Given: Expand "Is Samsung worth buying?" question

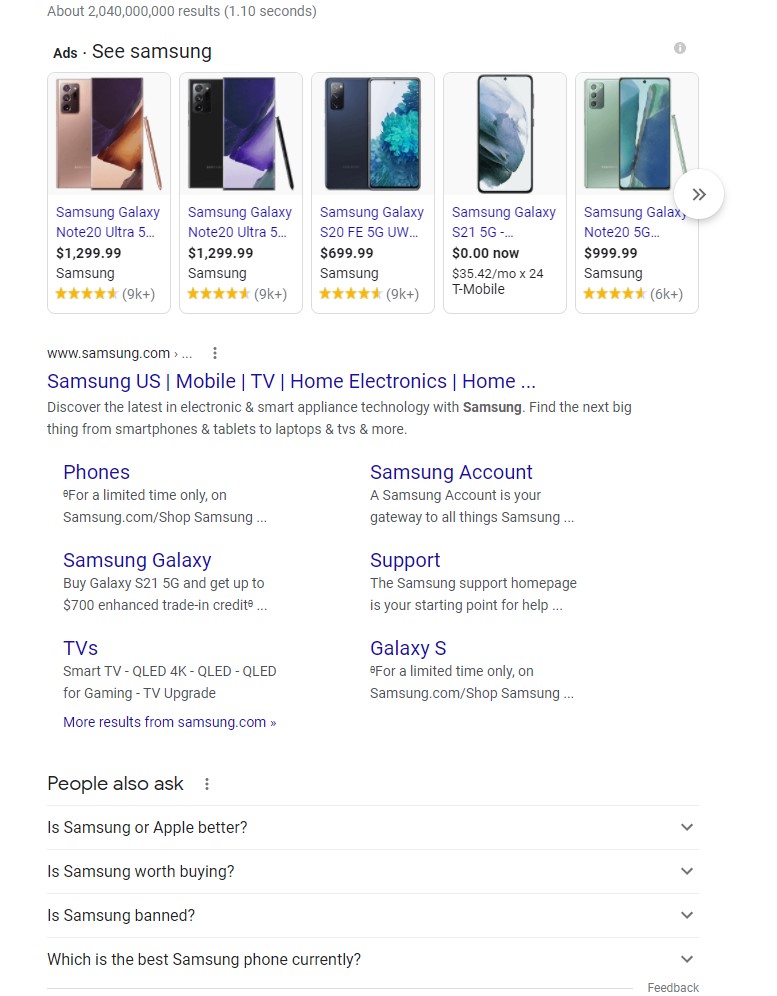Looking at the screenshot, I should (x=687, y=872).
